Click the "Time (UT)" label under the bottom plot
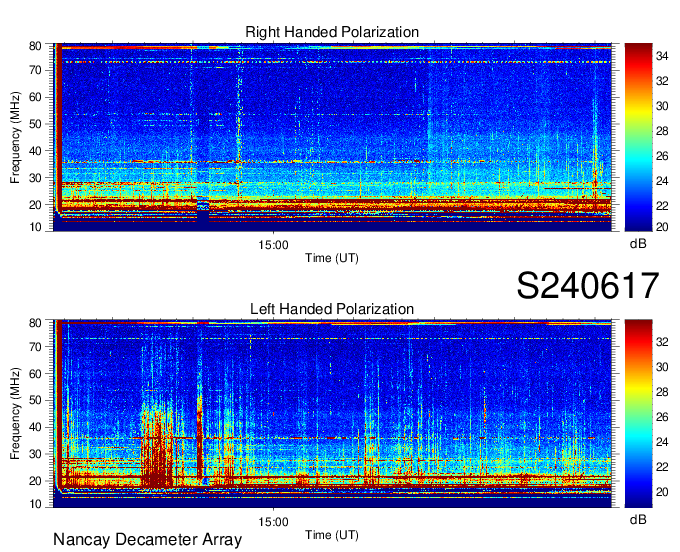 (332, 535)
